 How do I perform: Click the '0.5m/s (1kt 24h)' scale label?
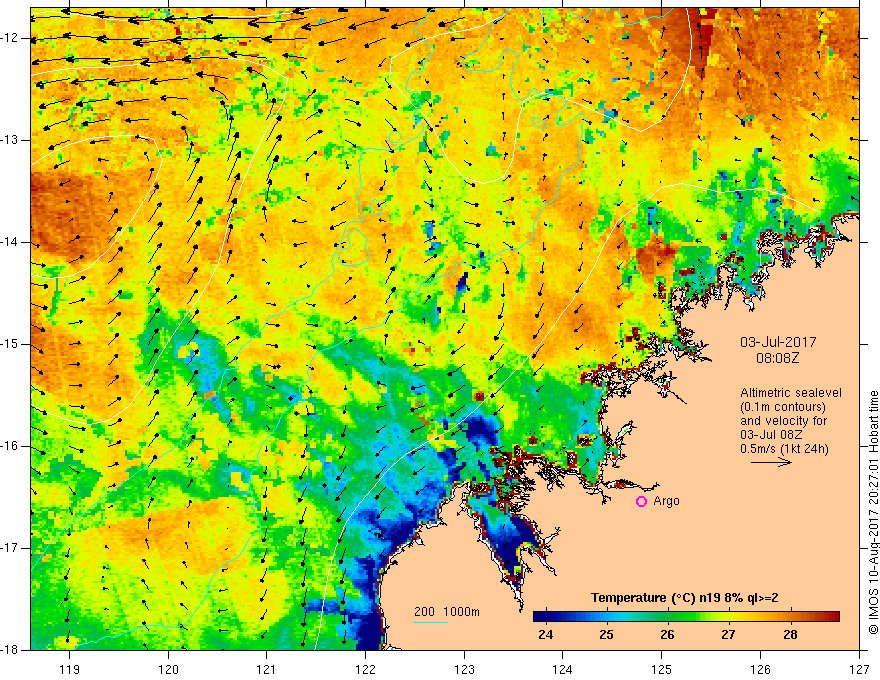[x=784, y=448]
